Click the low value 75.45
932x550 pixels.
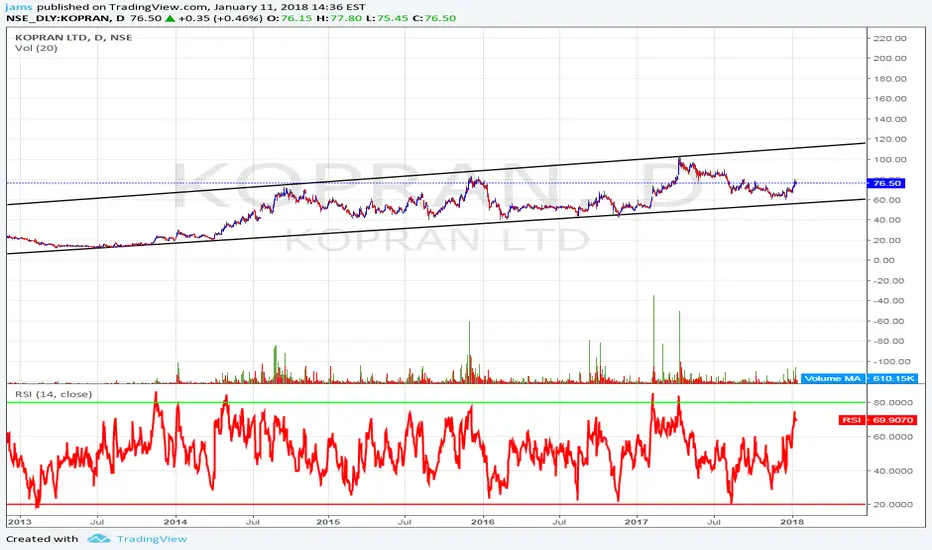point(393,18)
